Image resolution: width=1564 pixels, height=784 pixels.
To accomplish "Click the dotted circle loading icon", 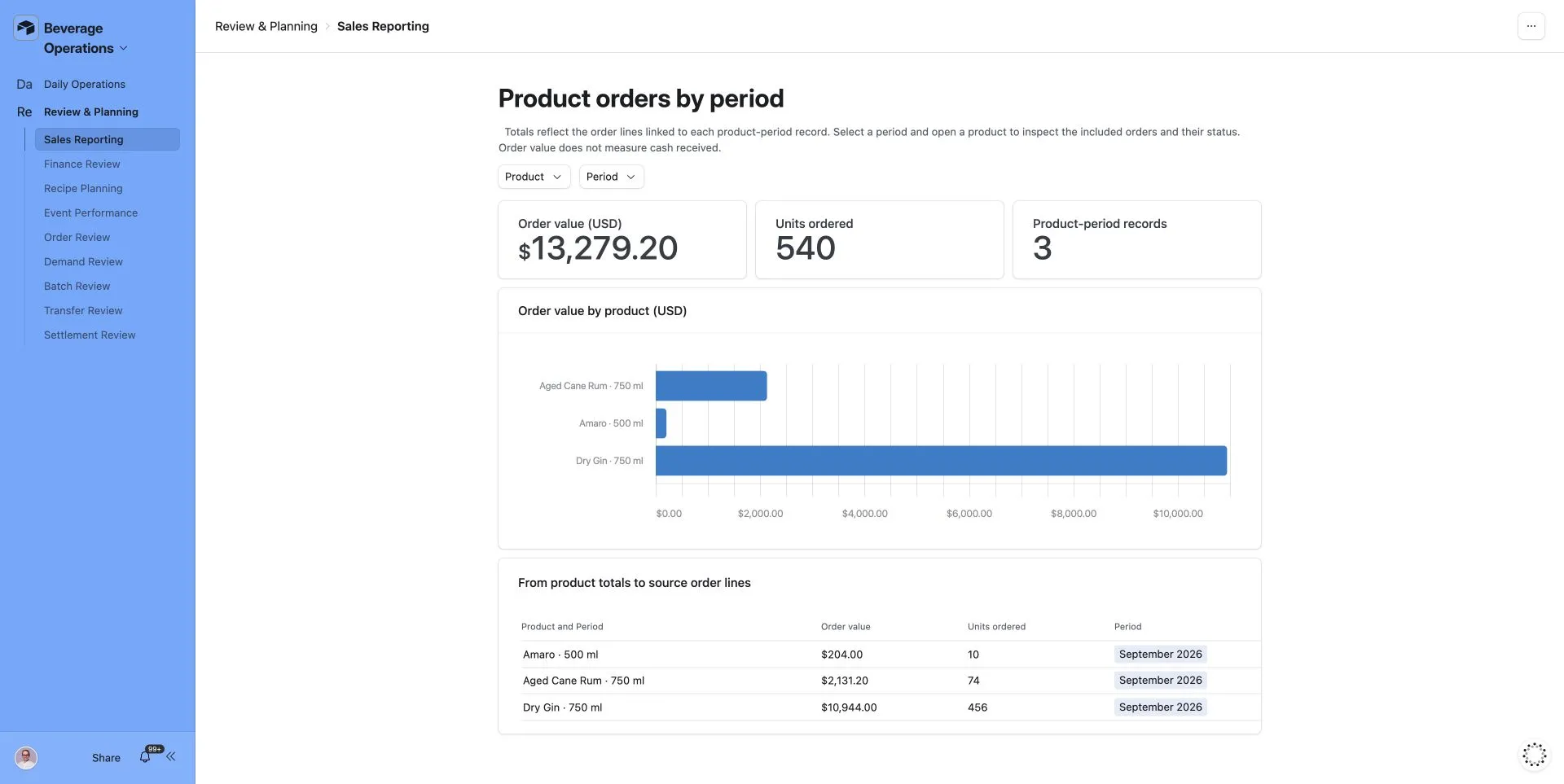I will pyautogui.click(x=1535, y=755).
